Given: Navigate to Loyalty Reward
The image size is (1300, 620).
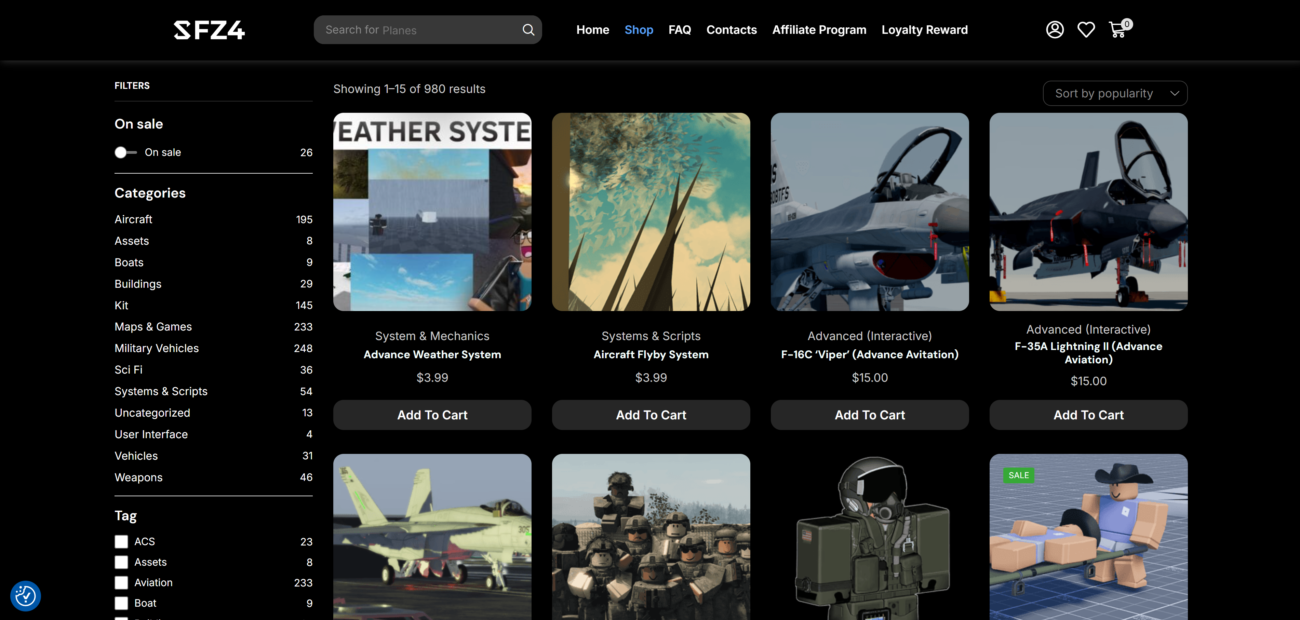Looking at the screenshot, I should pos(924,30).
